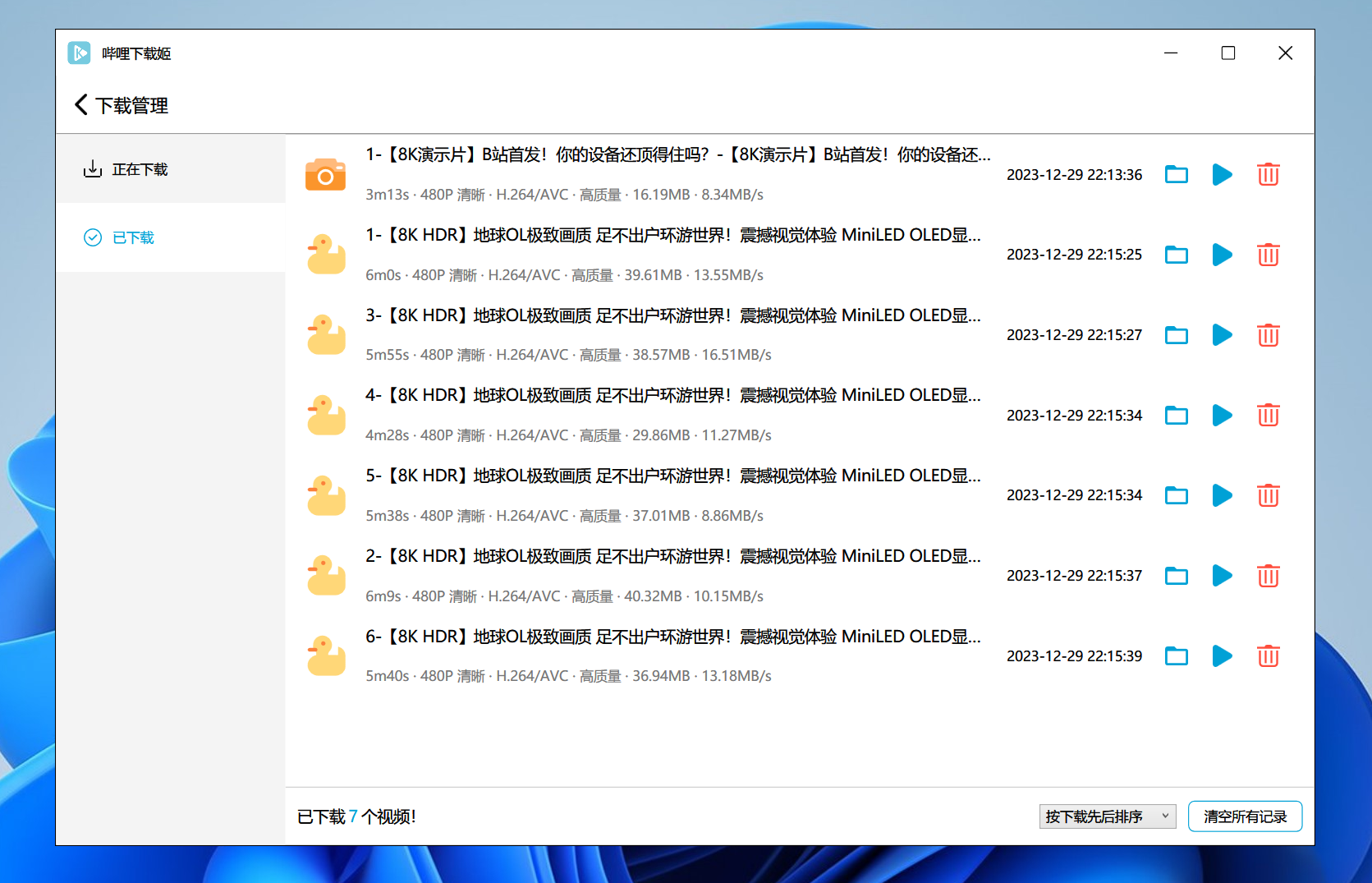Click the 已下载 7 个视频 status text

click(356, 816)
